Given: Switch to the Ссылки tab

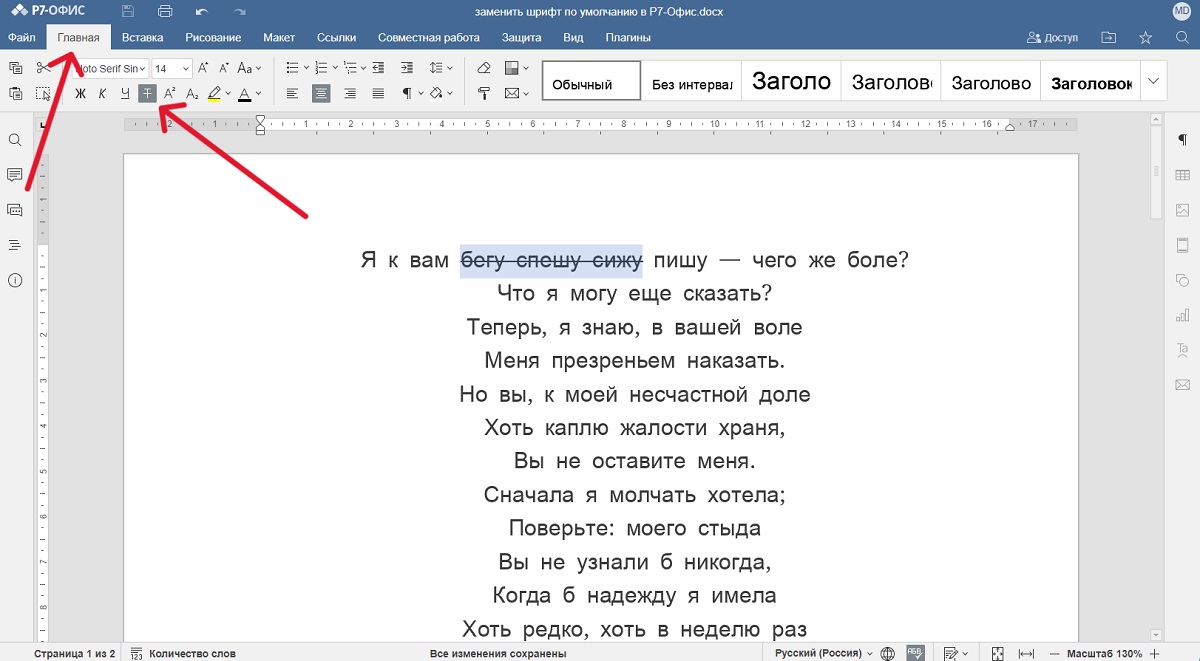Looking at the screenshot, I should [336, 38].
